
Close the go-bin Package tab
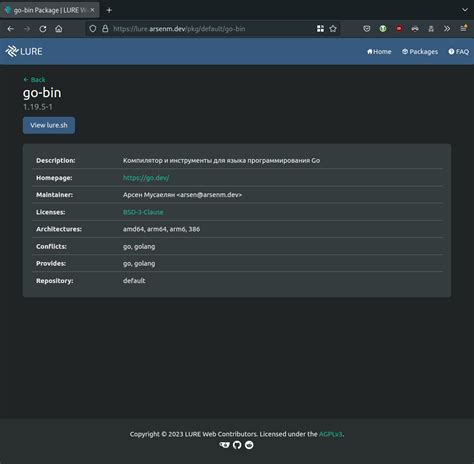click(92, 10)
